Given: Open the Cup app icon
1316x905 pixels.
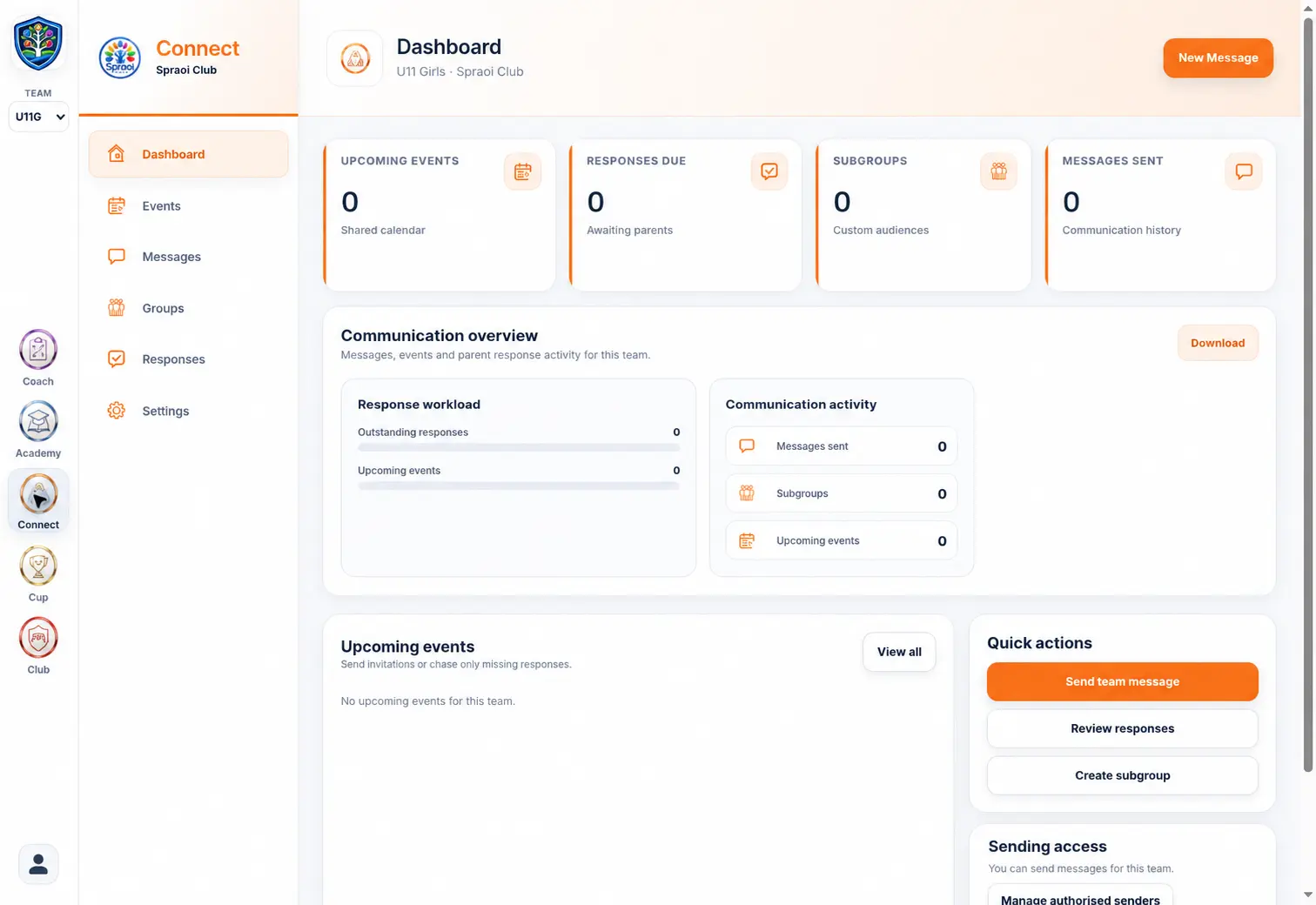Looking at the screenshot, I should [38, 566].
